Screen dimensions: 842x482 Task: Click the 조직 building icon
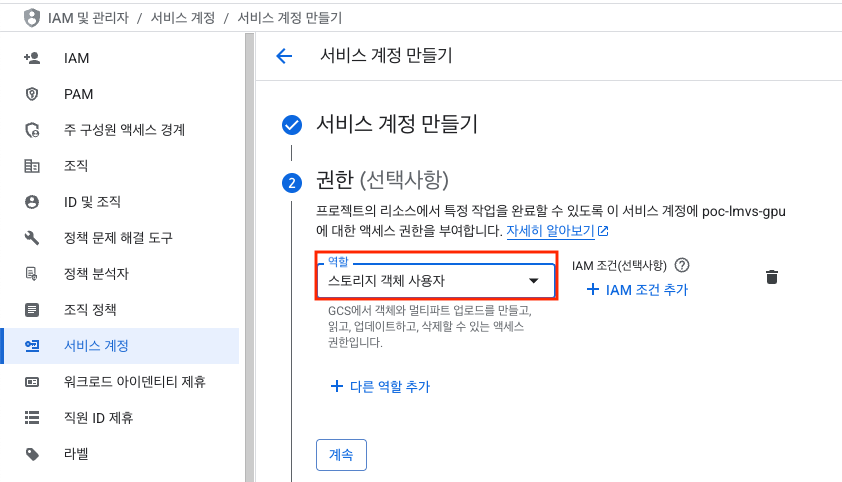32,166
